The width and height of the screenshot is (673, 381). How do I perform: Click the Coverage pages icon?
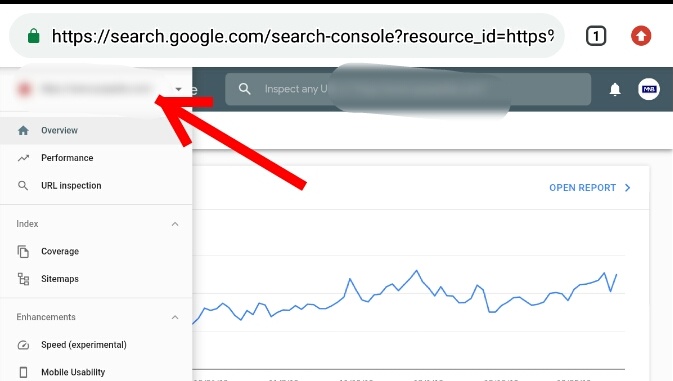[x=23, y=251]
